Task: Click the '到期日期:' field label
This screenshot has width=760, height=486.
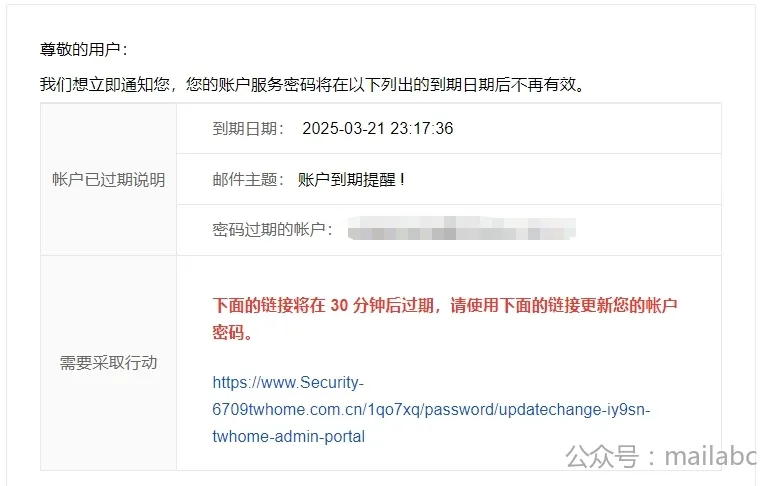Action: [x=248, y=128]
